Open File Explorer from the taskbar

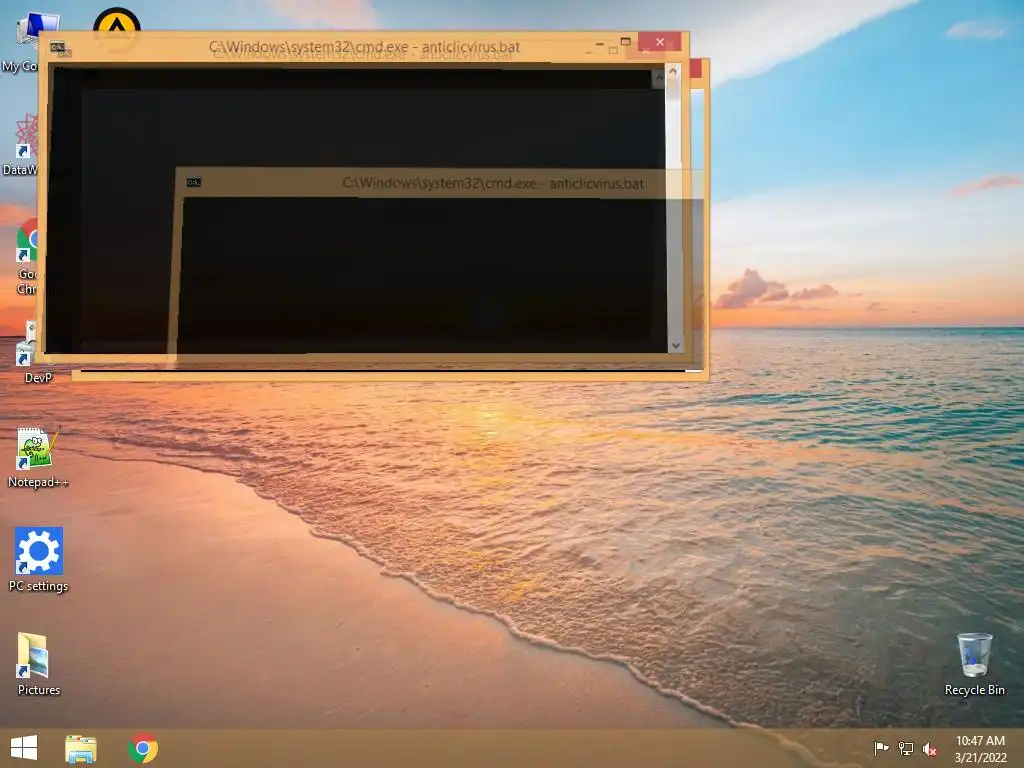point(81,748)
